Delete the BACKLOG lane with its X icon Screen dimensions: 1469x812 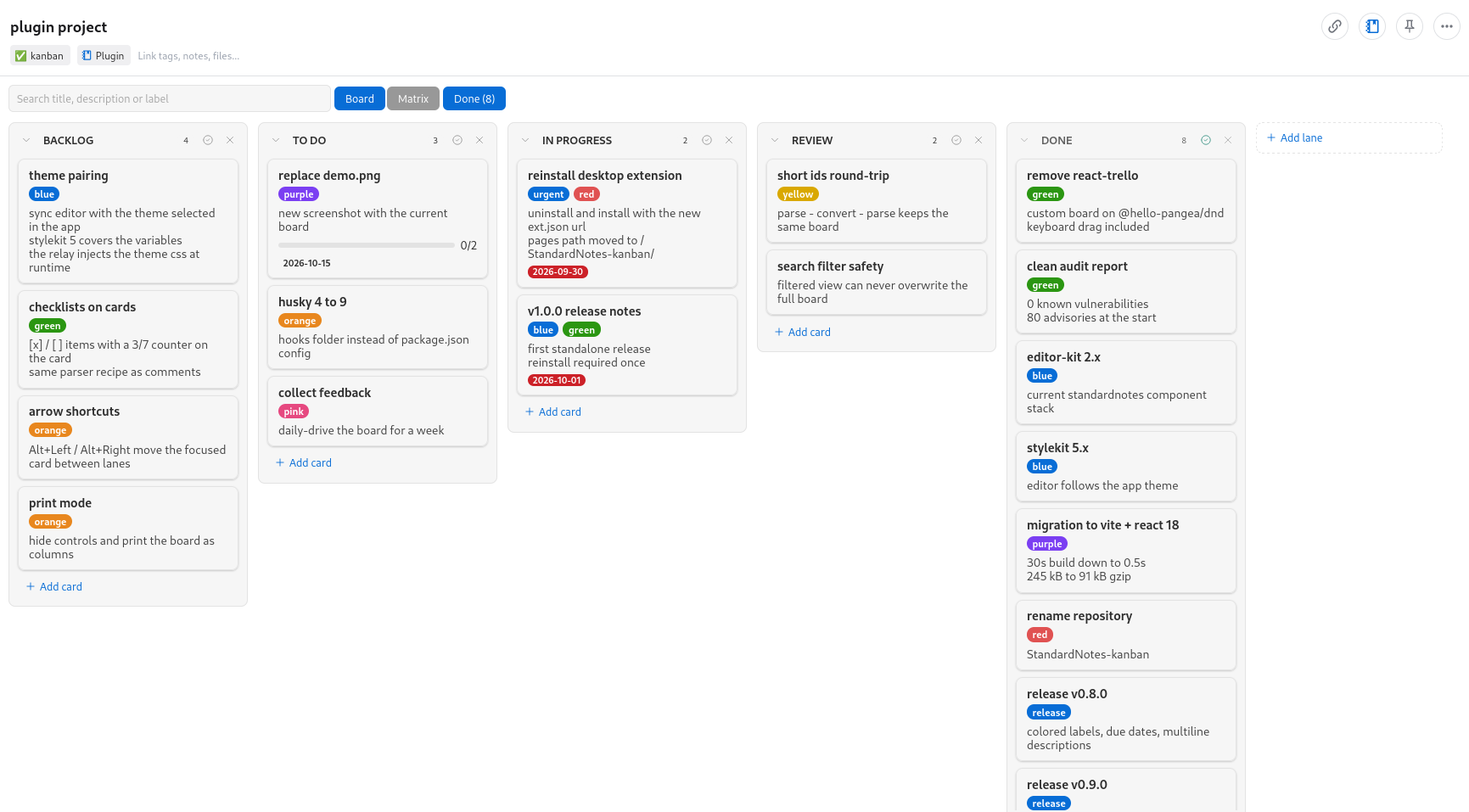point(230,140)
